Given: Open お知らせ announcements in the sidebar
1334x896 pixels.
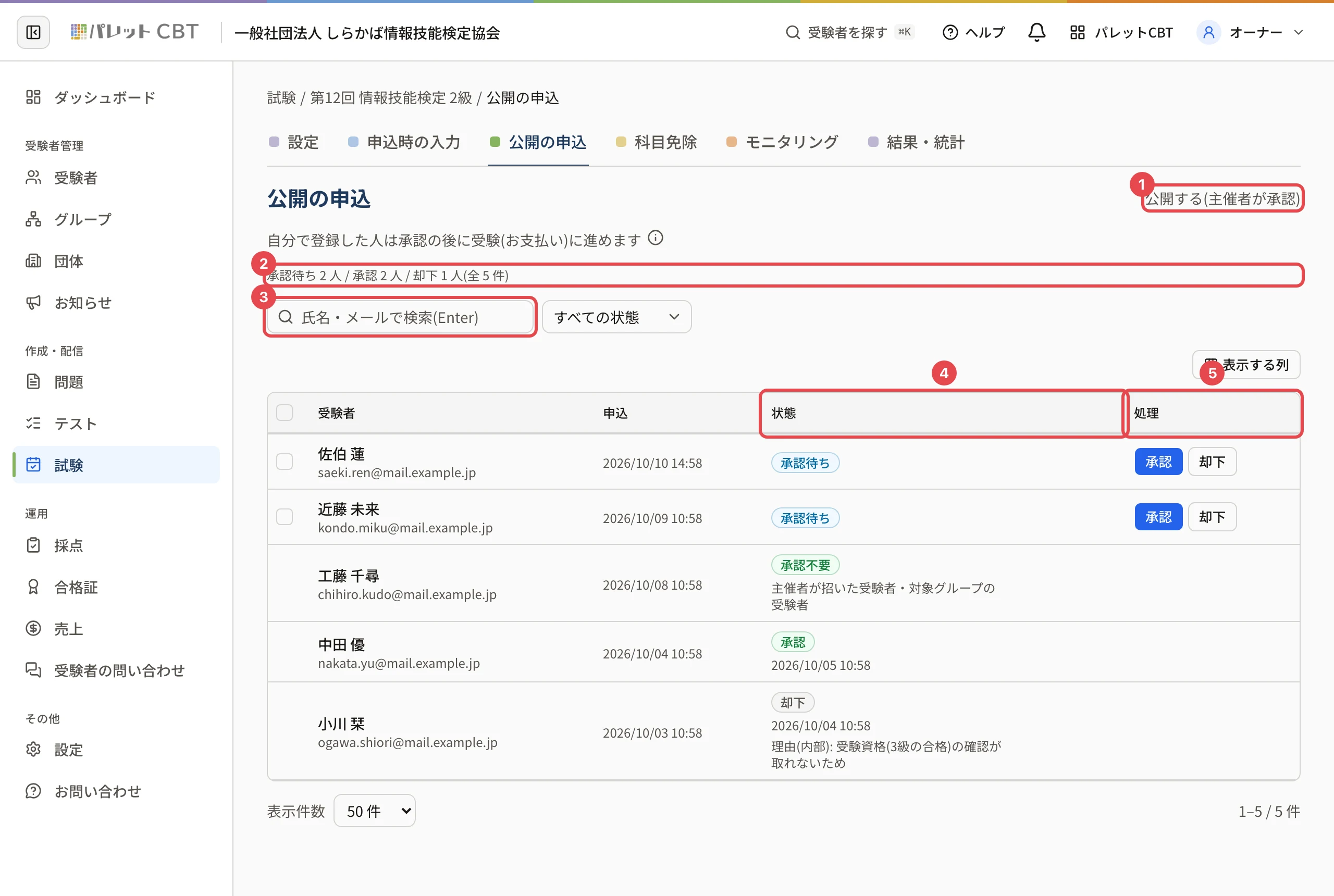Looking at the screenshot, I should pyautogui.click(x=116, y=303).
